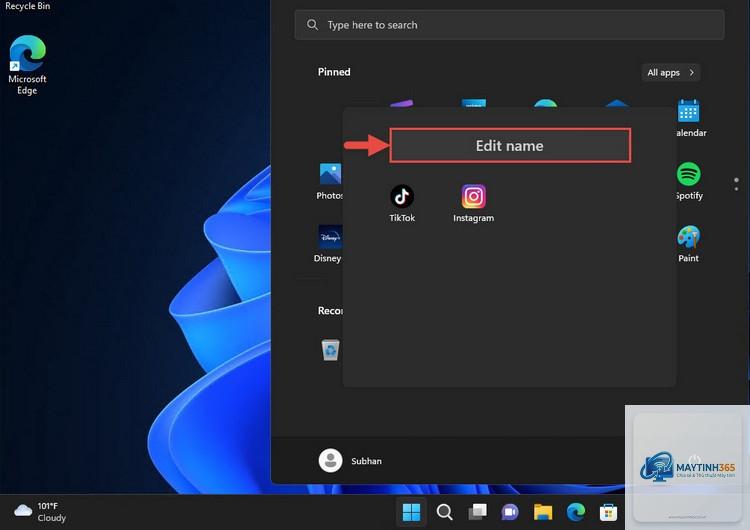
Task: Open the Calendar pinned app
Action: pyautogui.click(x=690, y=118)
